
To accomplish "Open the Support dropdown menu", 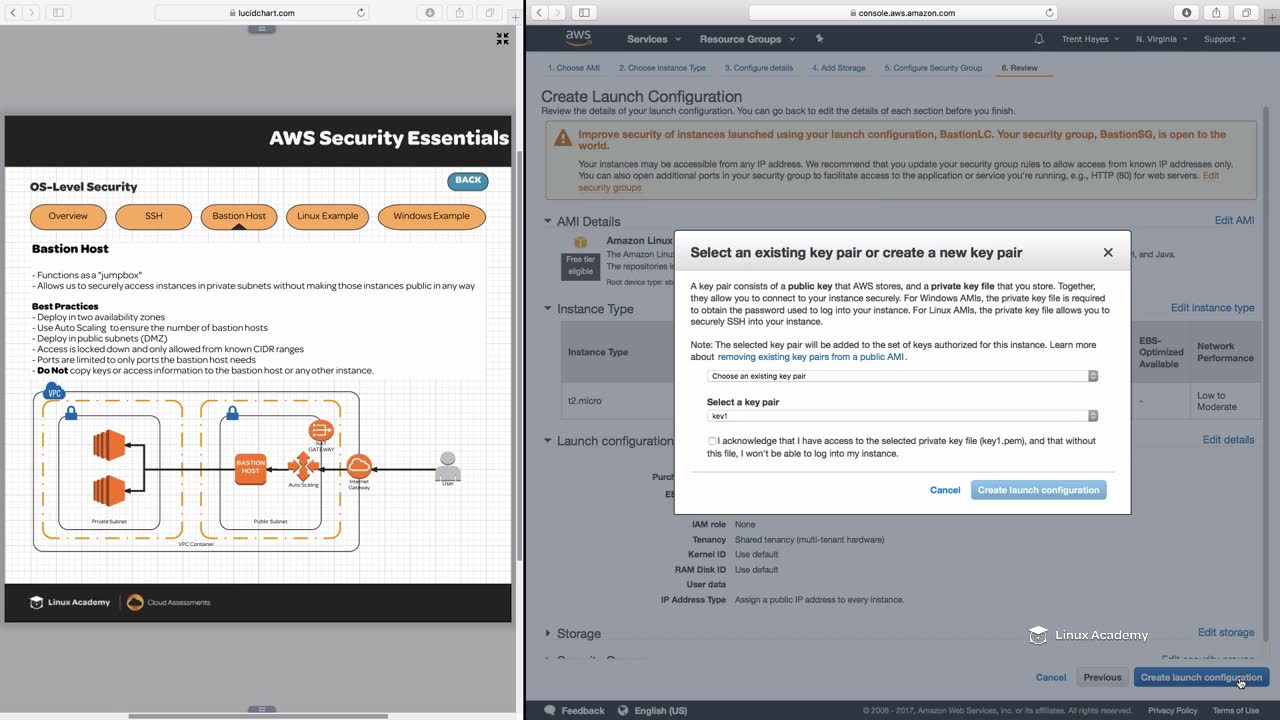I will click(x=1224, y=39).
